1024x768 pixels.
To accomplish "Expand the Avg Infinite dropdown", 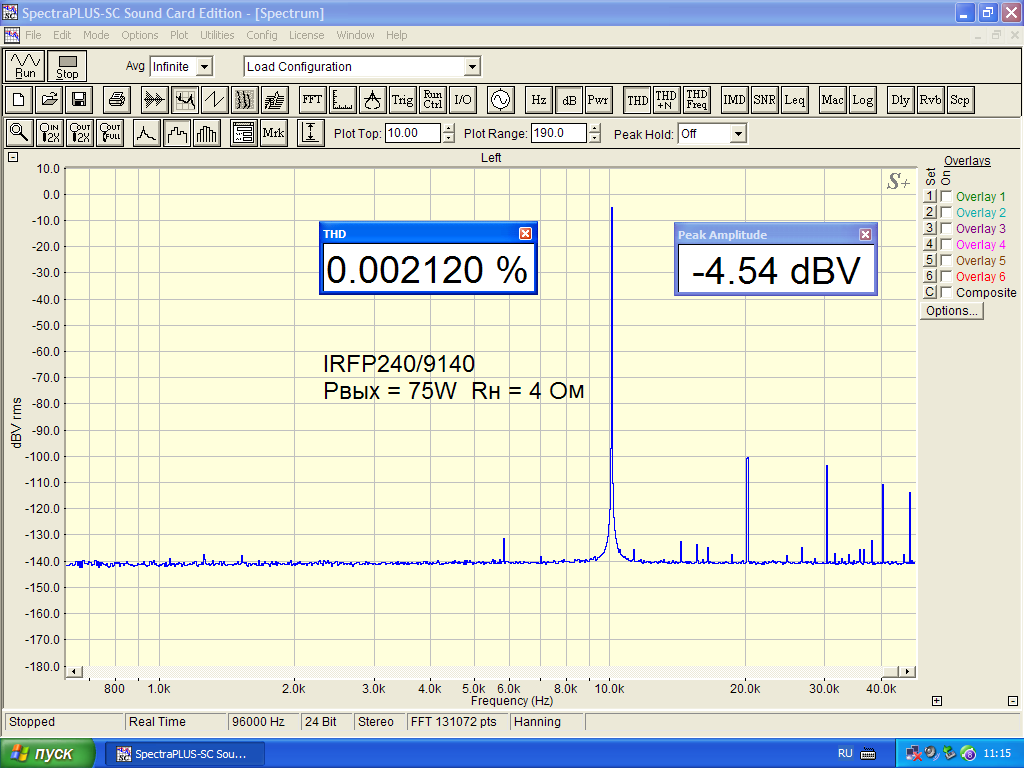I will (x=204, y=67).
